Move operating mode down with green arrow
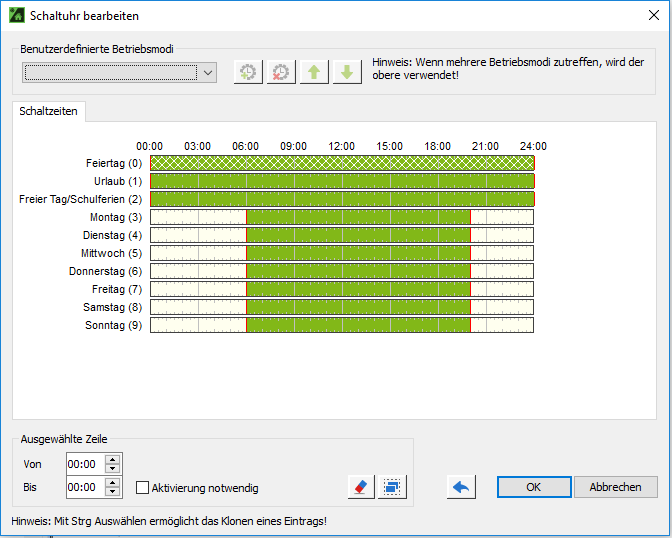The height and width of the screenshot is (538, 672). (x=347, y=72)
